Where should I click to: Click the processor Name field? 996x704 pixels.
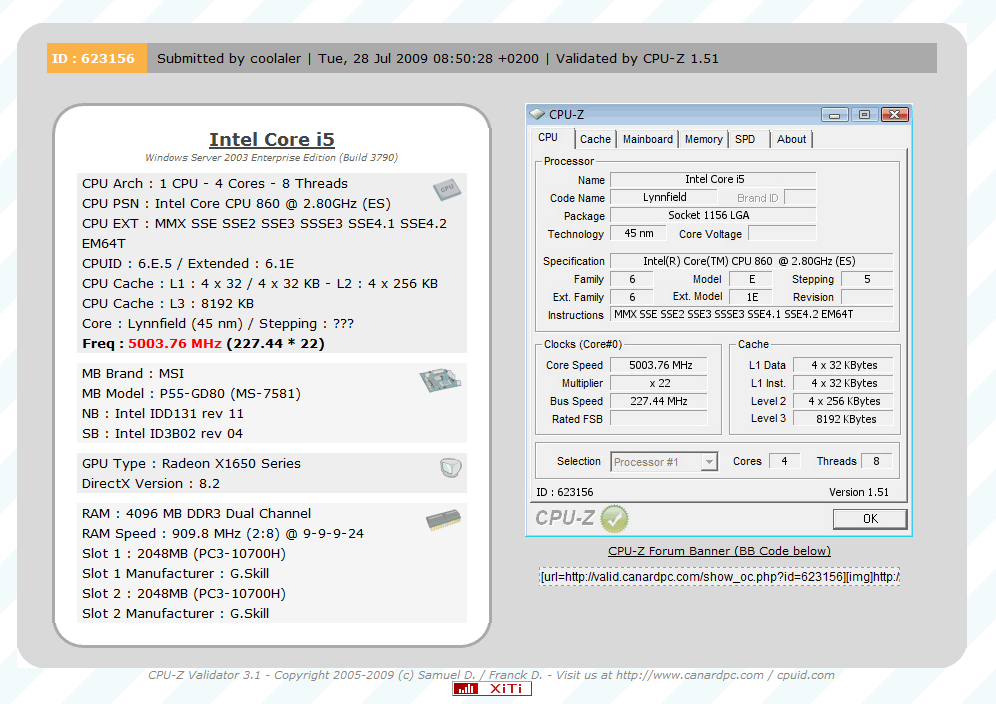pyautogui.click(x=713, y=180)
